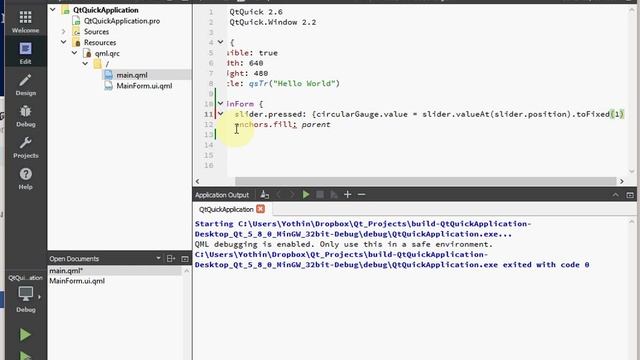Open MainForm.ui.qml in the project tree
Image resolution: width=640 pixels, height=360 pixels.
[x=144, y=86]
